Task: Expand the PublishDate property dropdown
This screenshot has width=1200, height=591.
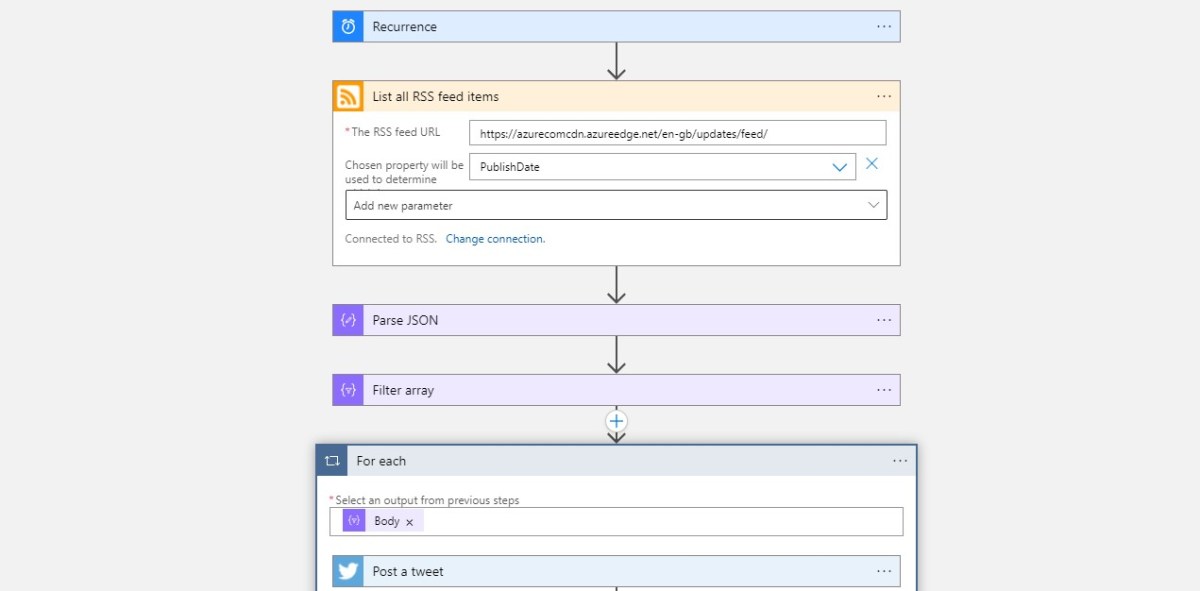Action: tap(839, 166)
